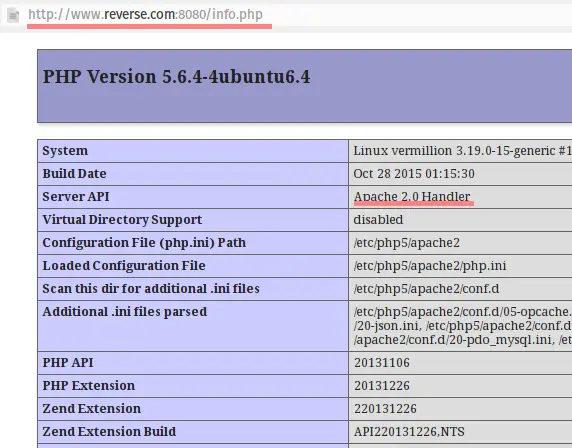Click the Oct 28 2015 01:15:30 value
This screenshot has height=448, width=572.
414,174
